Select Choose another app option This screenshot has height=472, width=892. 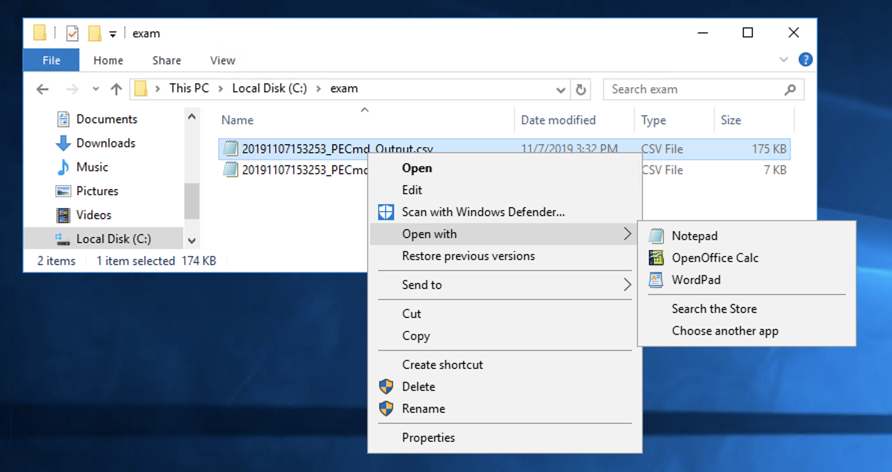724,331
